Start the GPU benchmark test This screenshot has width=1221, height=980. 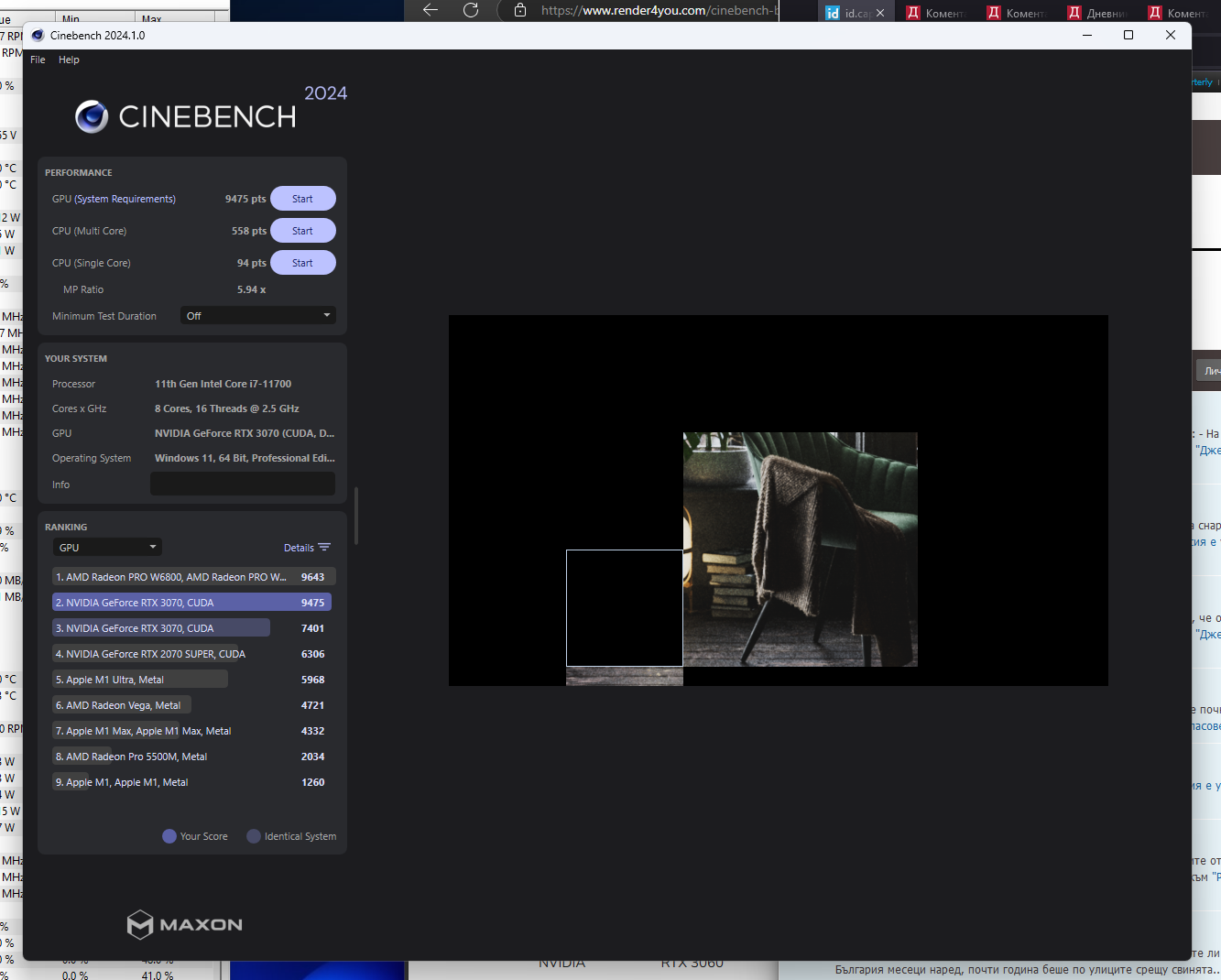click(x=302, y=199)
